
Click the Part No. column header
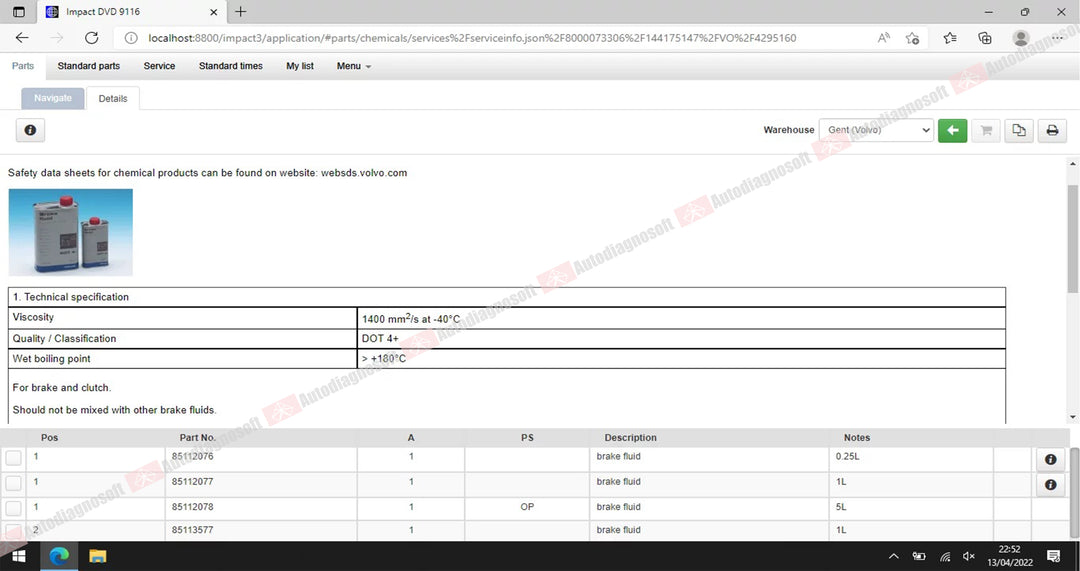[198, 437]
